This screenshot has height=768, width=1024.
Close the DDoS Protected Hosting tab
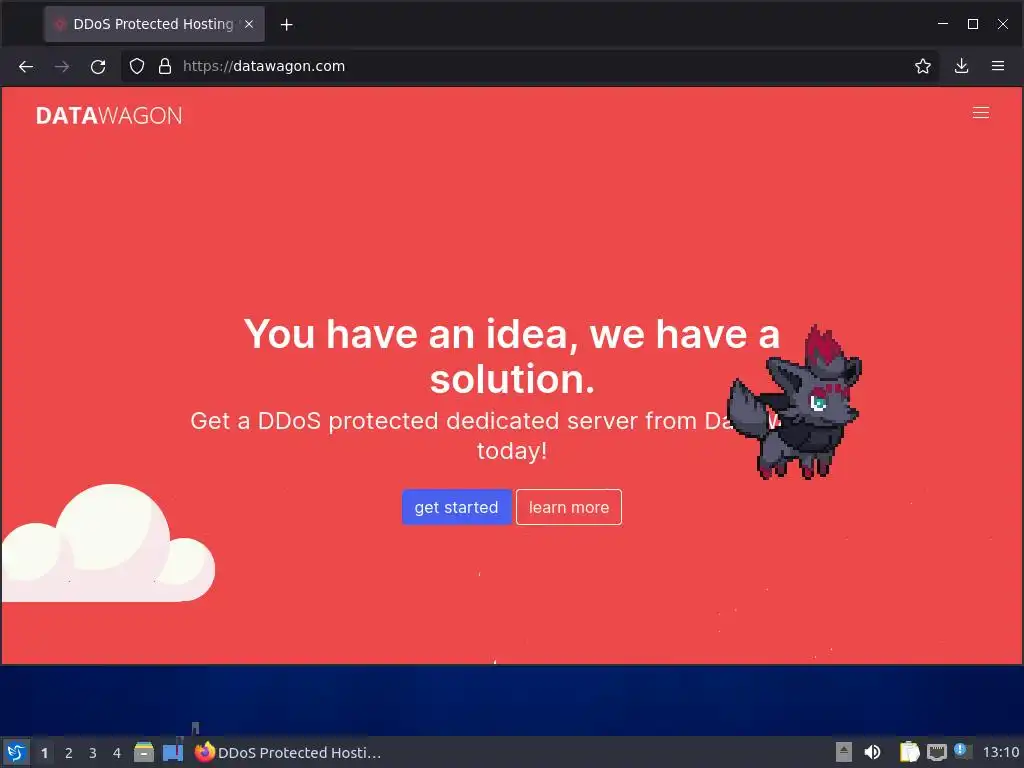tap(249, 24)
